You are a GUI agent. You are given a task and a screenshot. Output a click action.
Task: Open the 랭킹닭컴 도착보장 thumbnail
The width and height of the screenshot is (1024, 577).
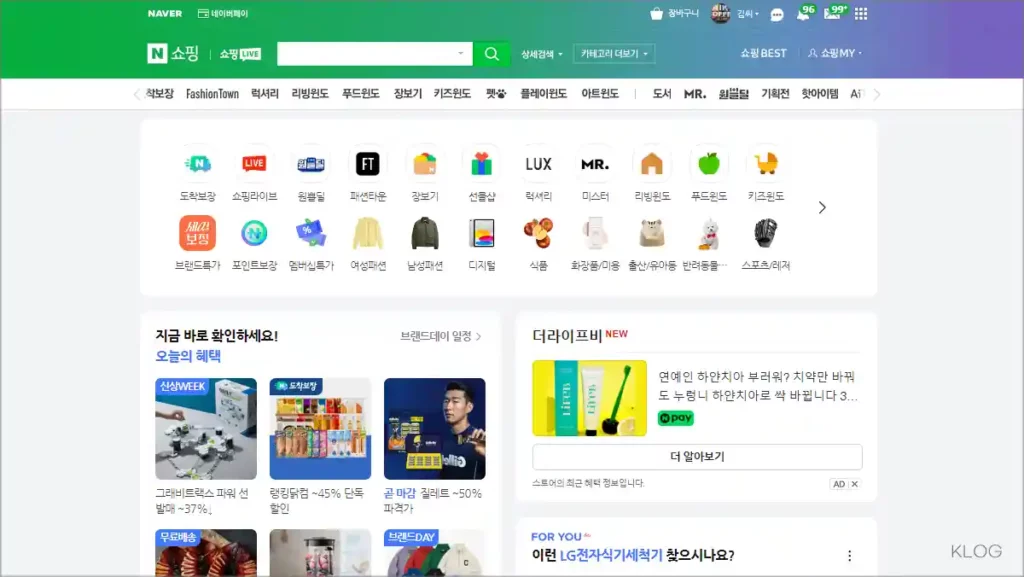(x=320, y=429)
